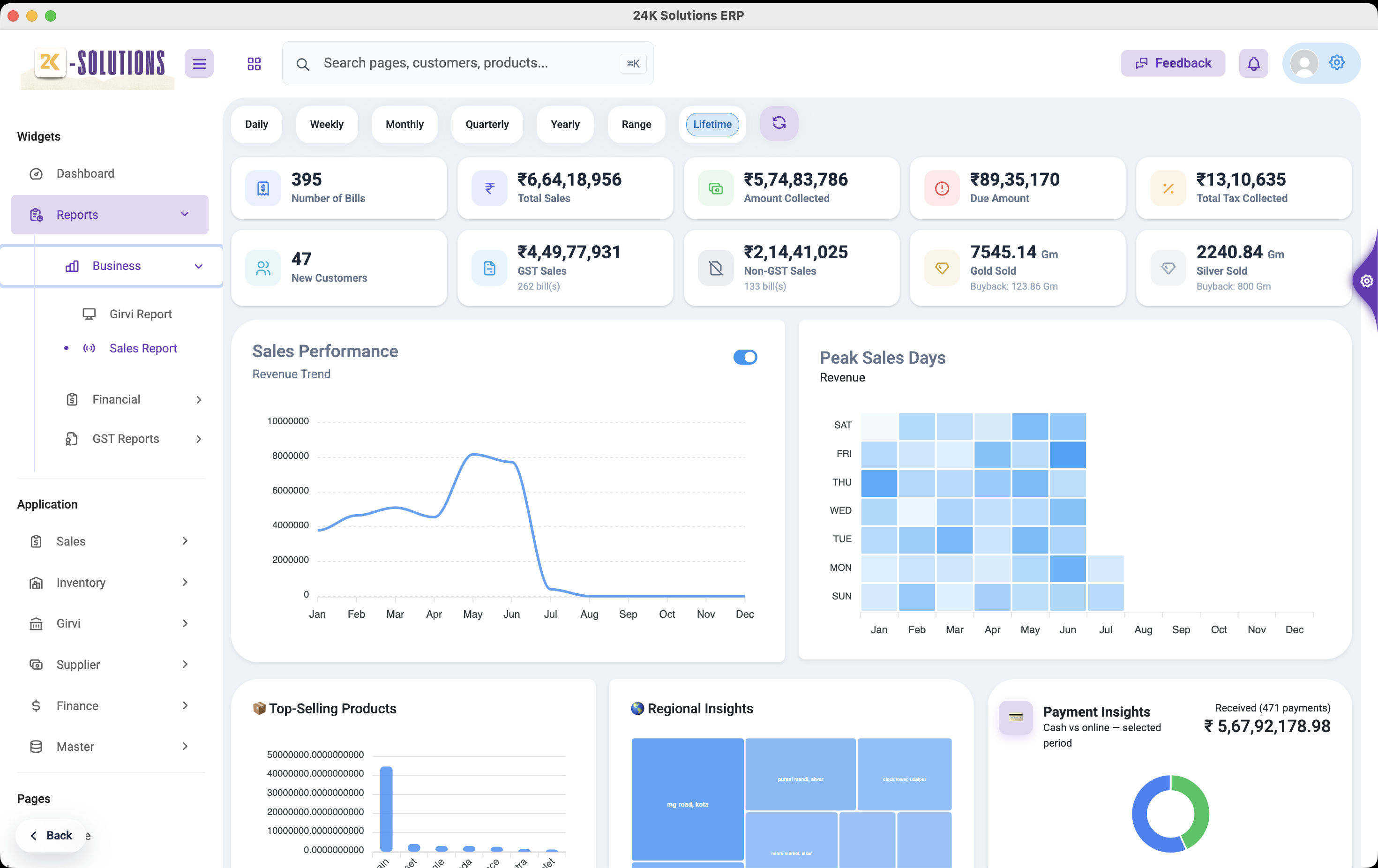Open the floating customizer gear on right edge
The height and width of the screenshot is (868, 1378).
tap(1367, 281)
